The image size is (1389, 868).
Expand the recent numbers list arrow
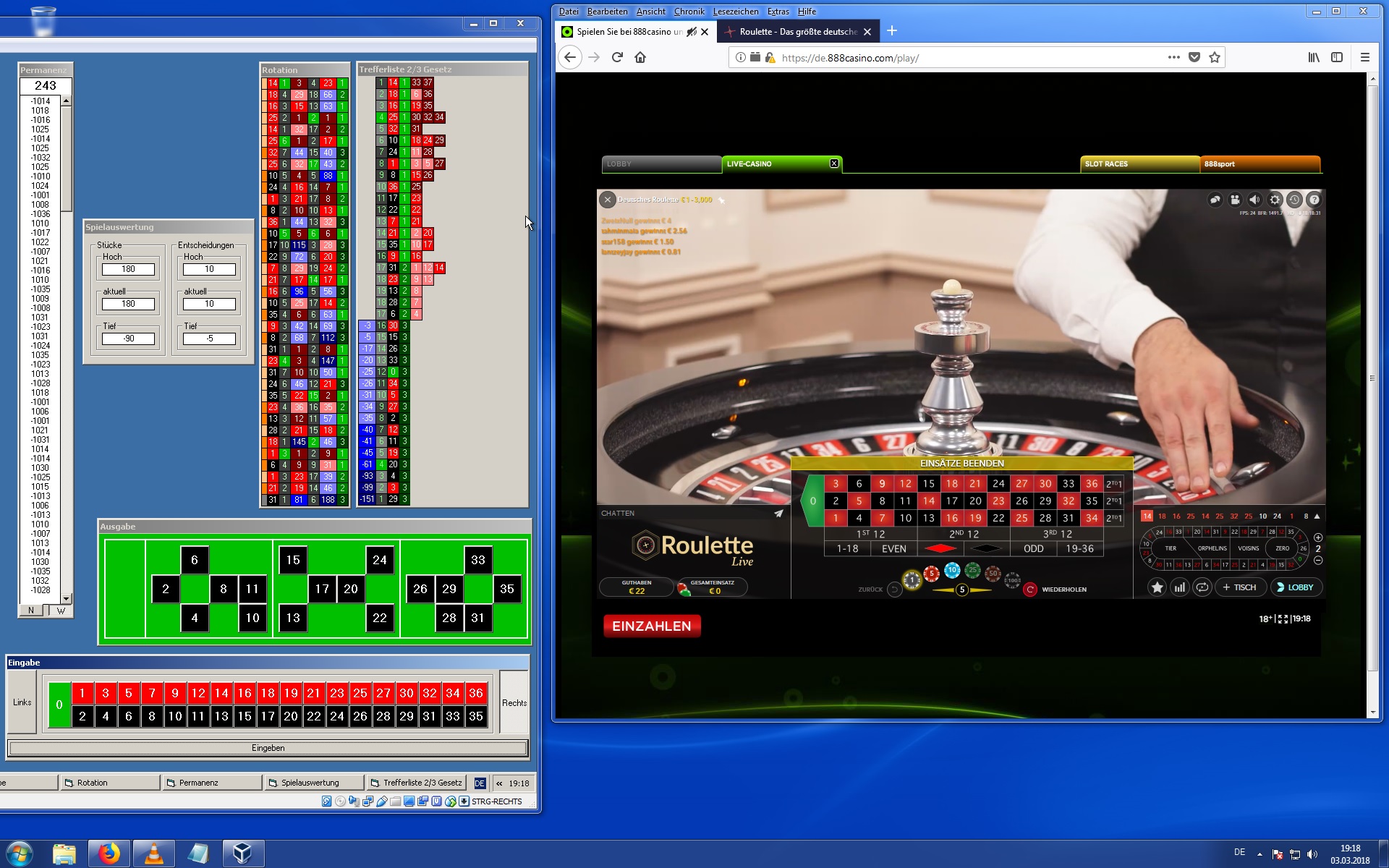click(1317, 516)
